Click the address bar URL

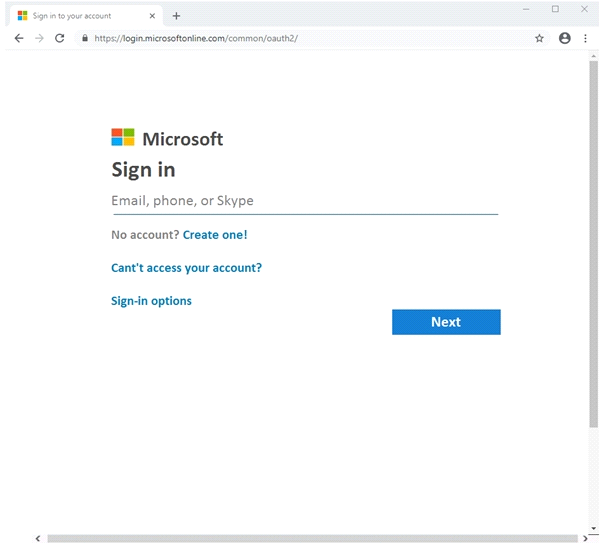tap(196, 38)
